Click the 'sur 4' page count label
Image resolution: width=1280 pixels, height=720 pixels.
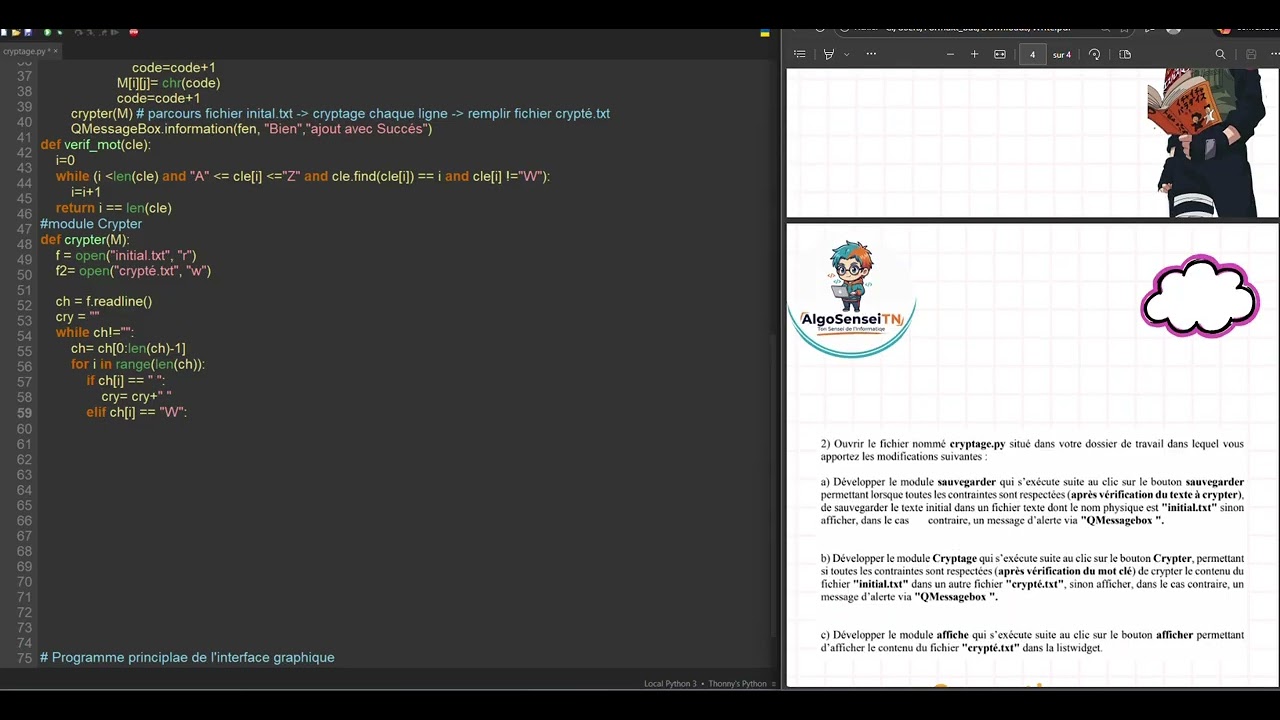tap(1062, 55)
